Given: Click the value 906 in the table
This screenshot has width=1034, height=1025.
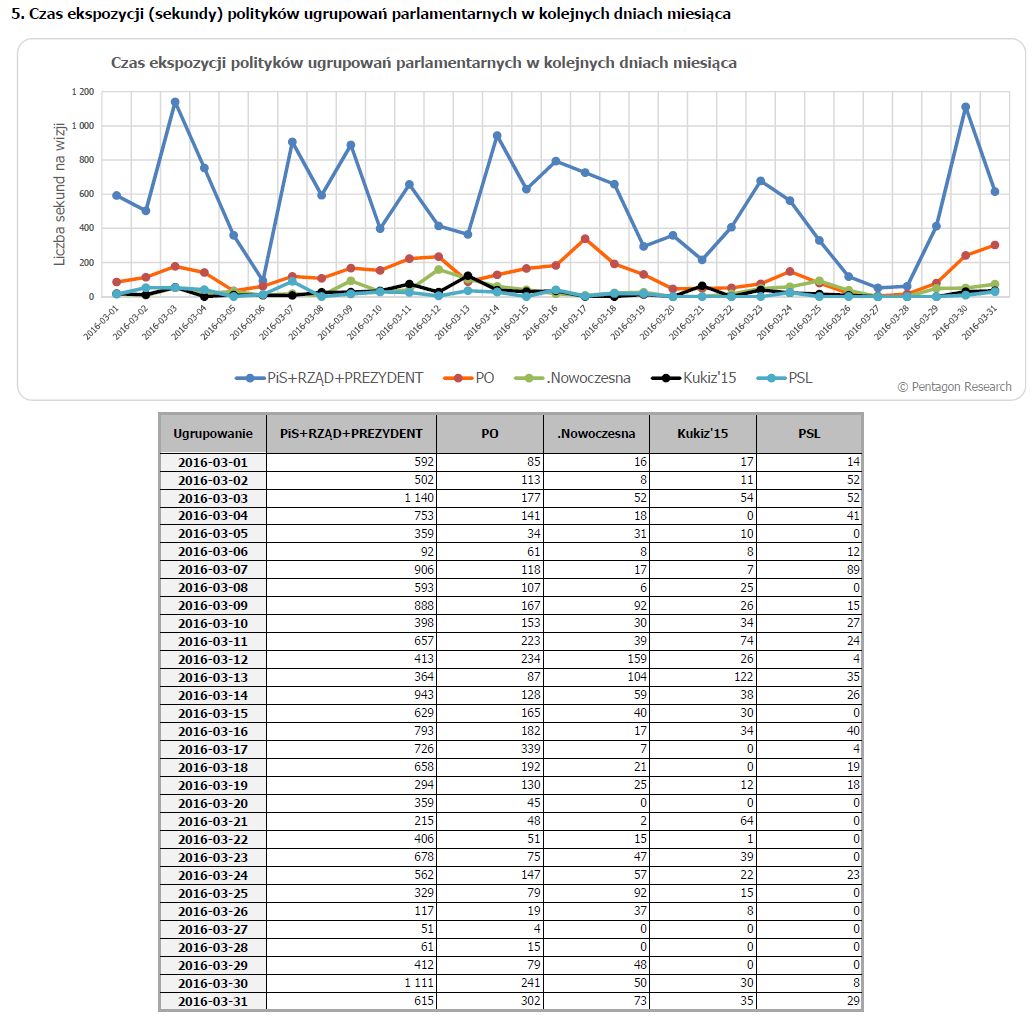Looking at the screenshot, I should click(423, 570).
